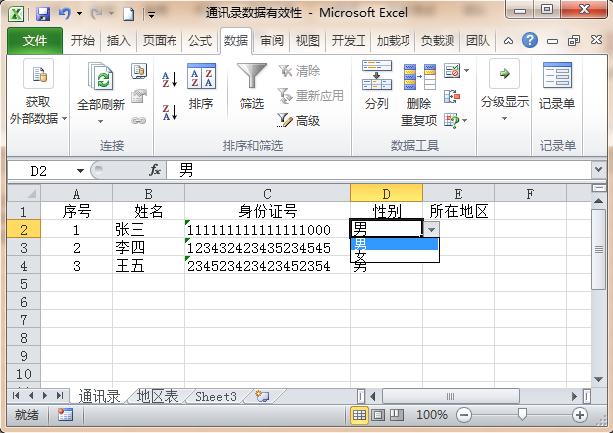
Task: Switch to Page Layout view in status bar
Action: pos(378,414)
